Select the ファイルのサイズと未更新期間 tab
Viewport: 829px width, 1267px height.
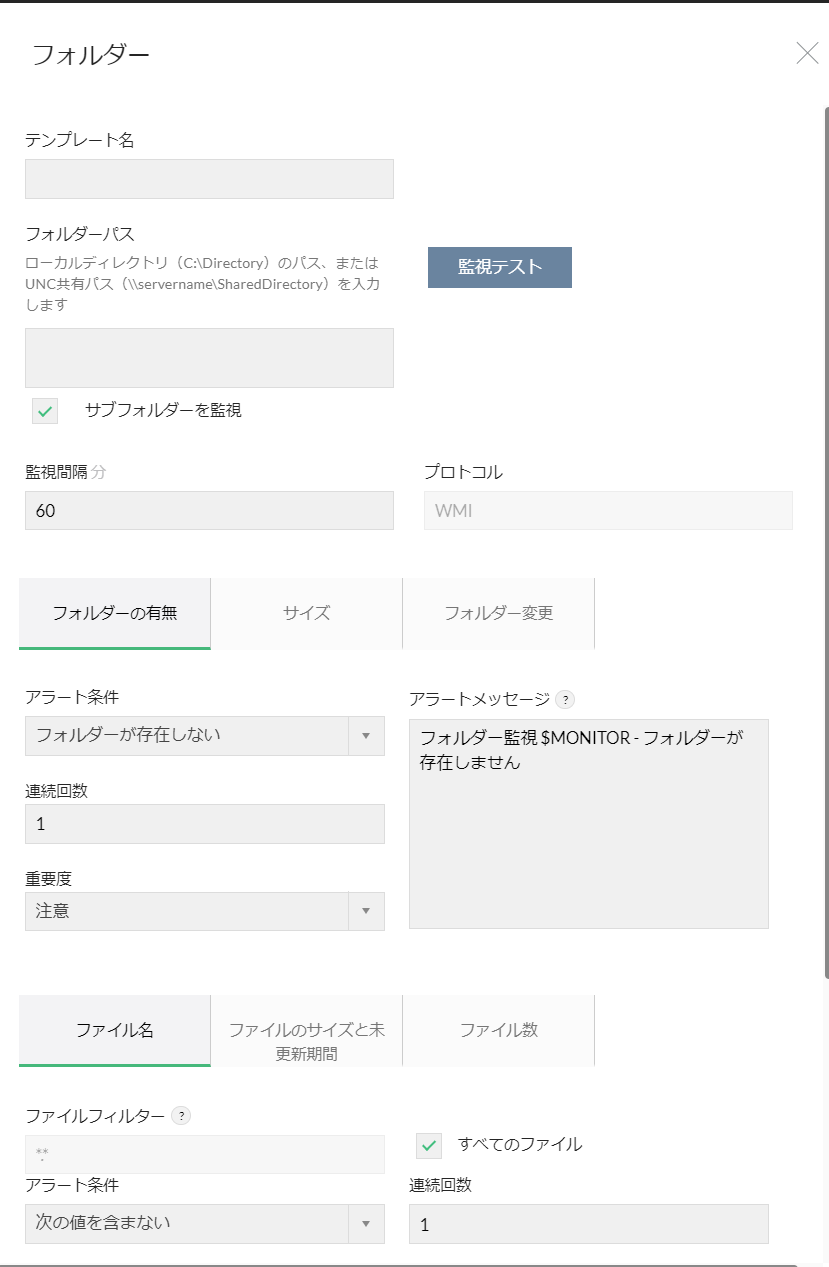(306, 1040)
